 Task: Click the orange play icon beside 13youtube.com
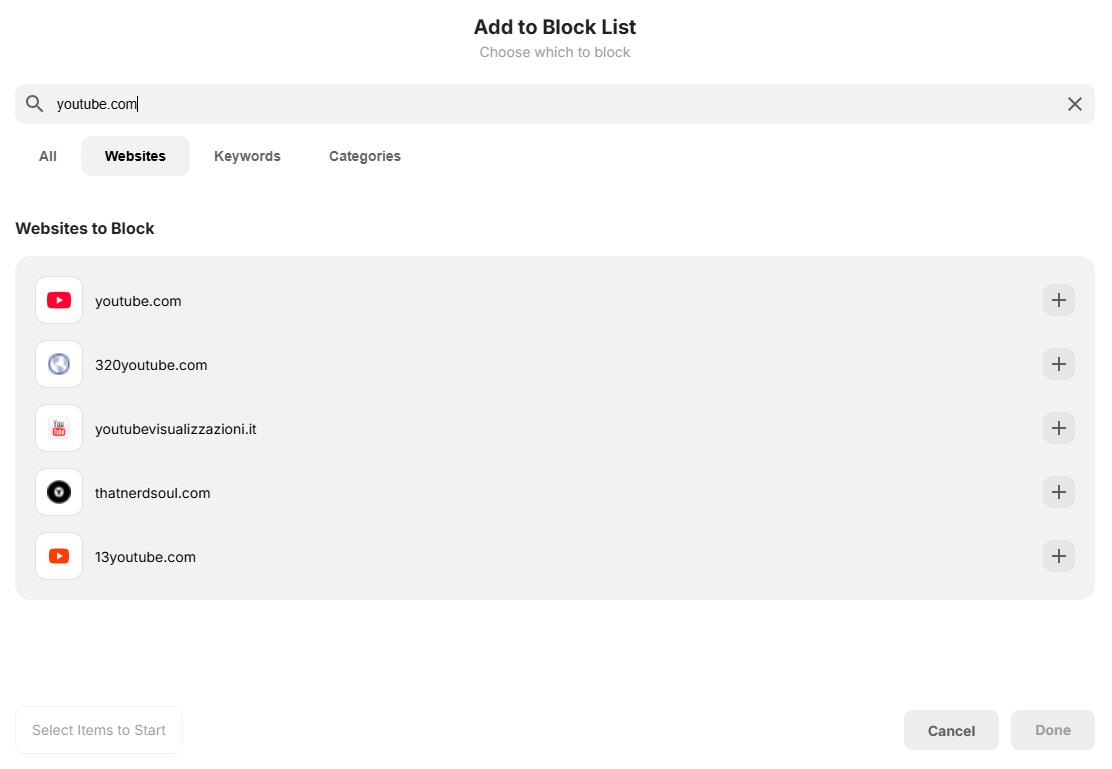coord(58,556)
